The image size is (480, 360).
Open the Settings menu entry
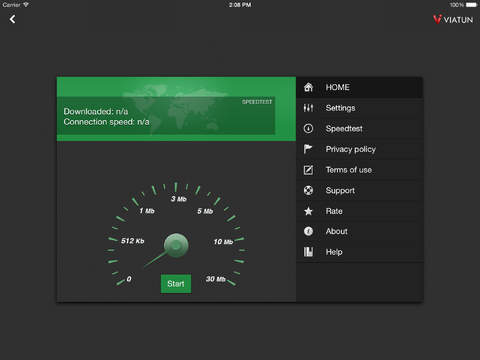tap(360, 108)
